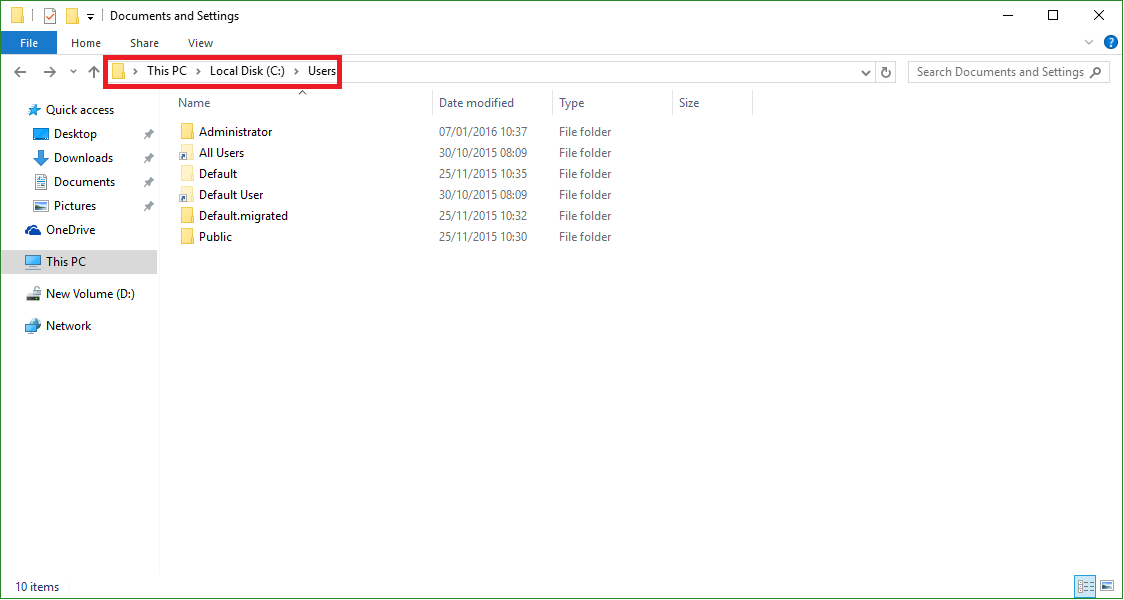Open the address bar history dropdown
The height and width of the screenshot is (600, 1124).
(x=865, y=71)
